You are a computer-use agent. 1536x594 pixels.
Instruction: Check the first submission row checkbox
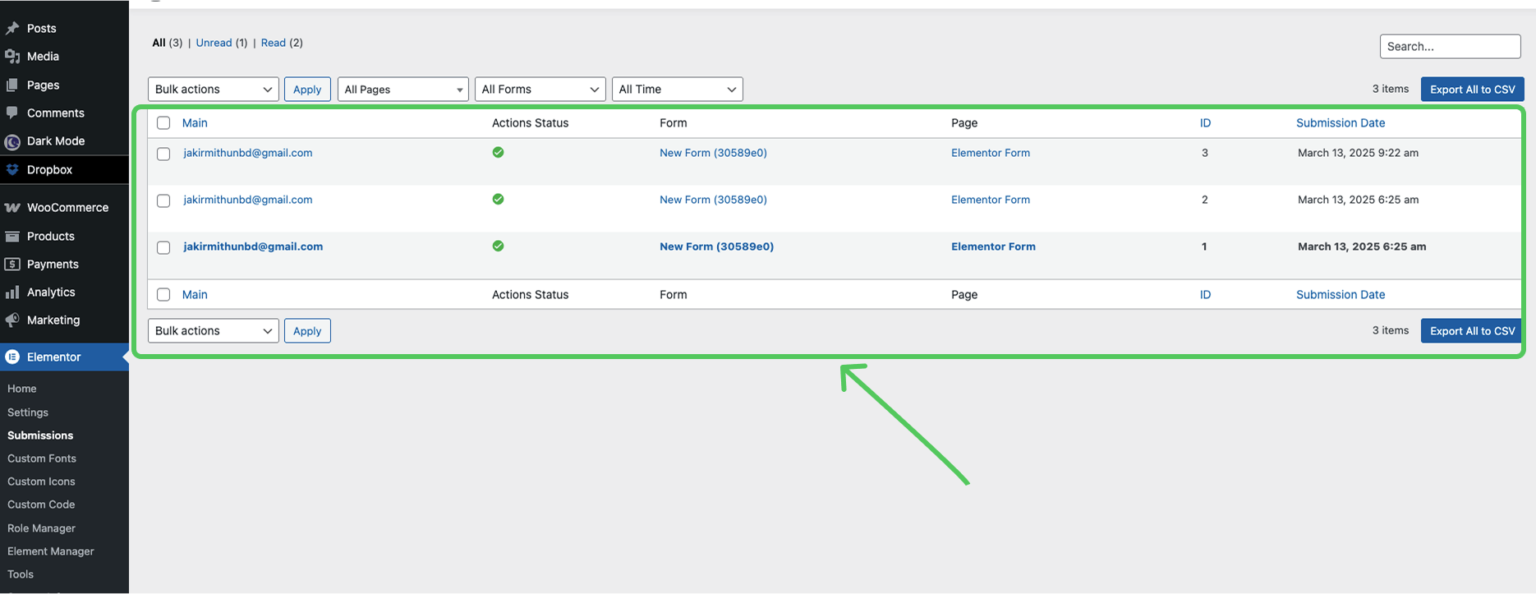(163, 152)
